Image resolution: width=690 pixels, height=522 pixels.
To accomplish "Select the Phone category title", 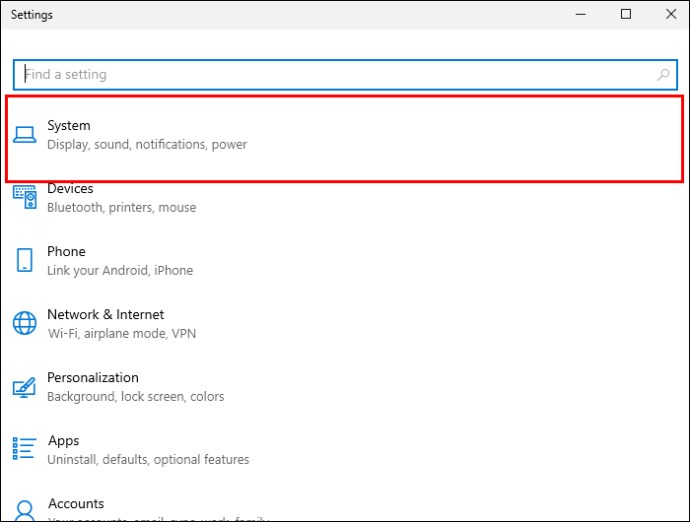I will (x=66, y=252).
